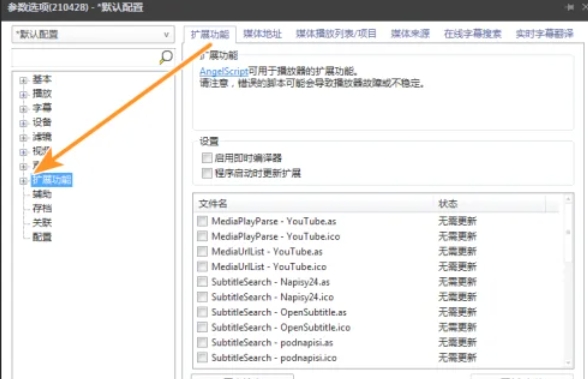Check SubtitleSearch - OpenSubtitle.as

202,312
